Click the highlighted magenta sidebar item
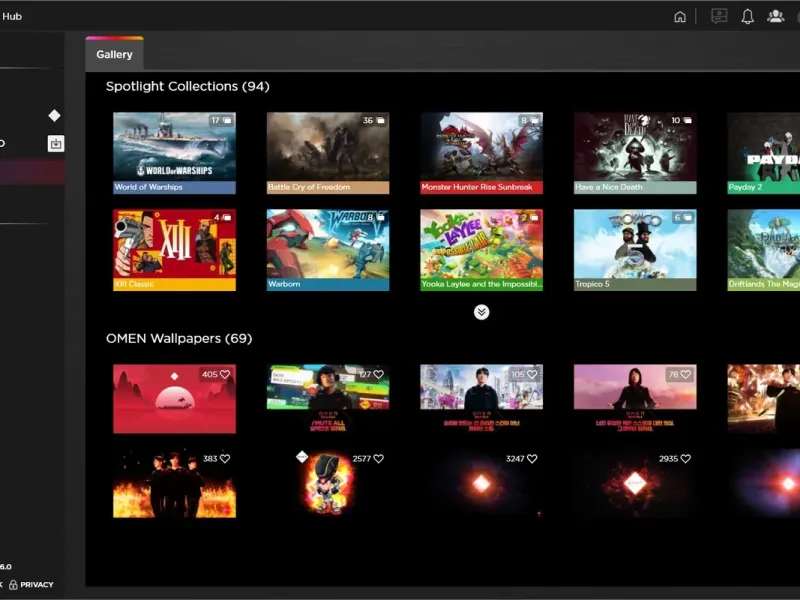This screenshot has width=800, height=600. 32,172
